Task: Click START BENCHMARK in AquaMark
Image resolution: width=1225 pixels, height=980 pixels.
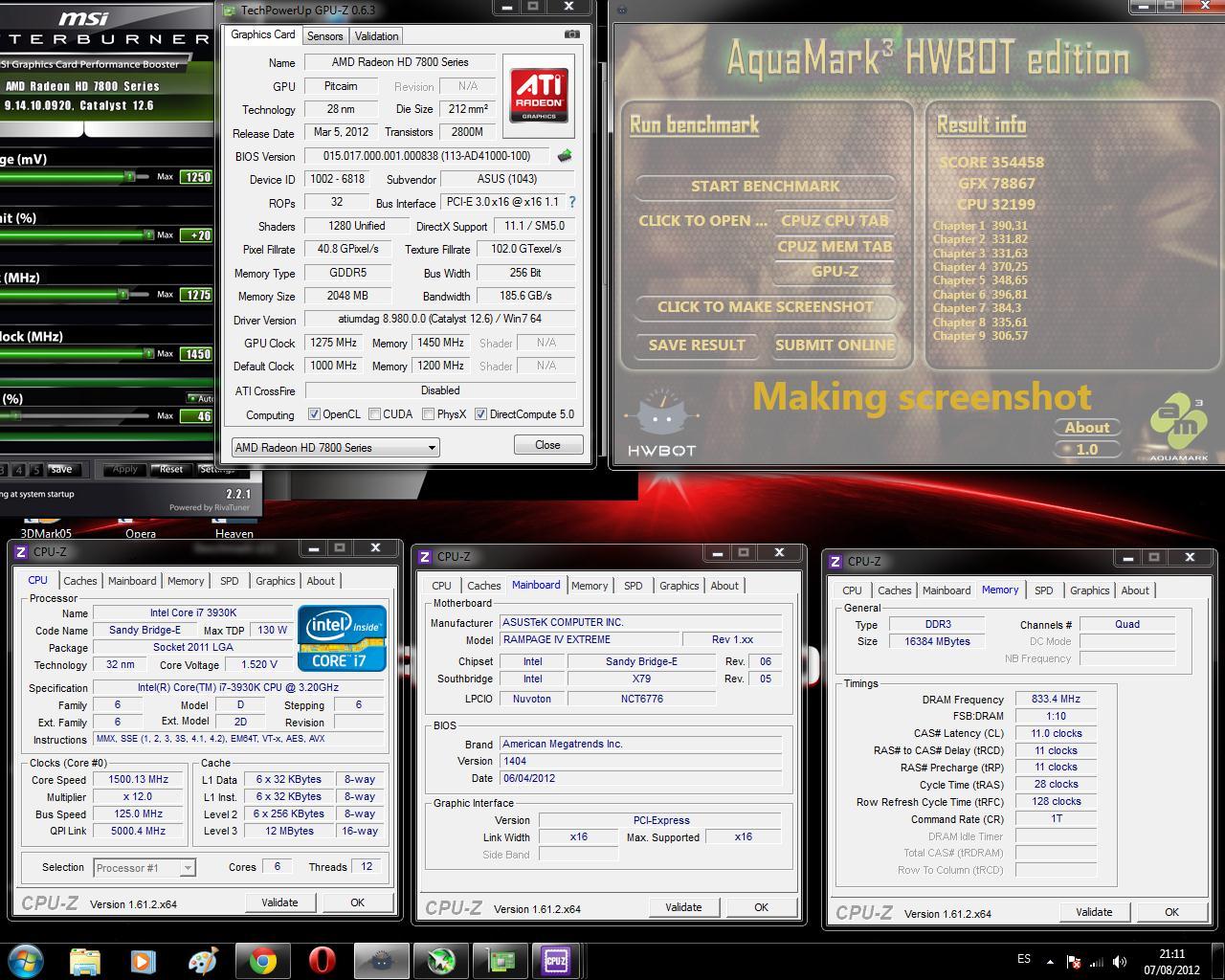Action: point(766,187)
